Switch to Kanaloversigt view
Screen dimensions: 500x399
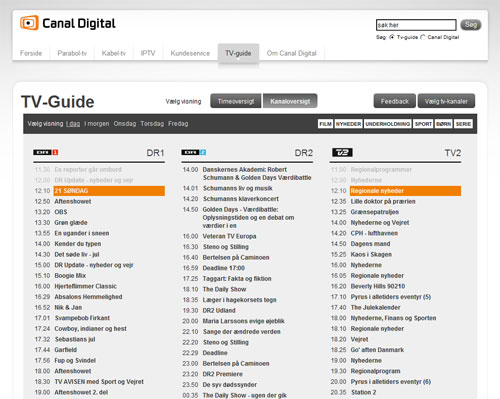pos(290,101)
